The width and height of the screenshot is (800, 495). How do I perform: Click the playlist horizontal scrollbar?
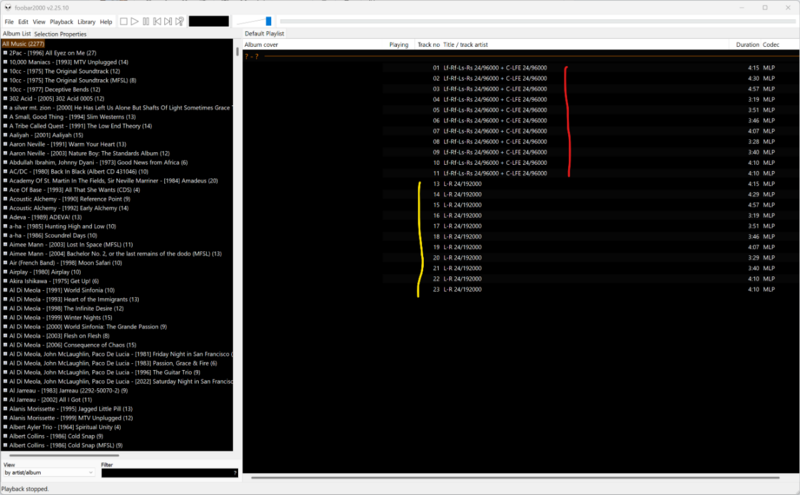[515, 478]
